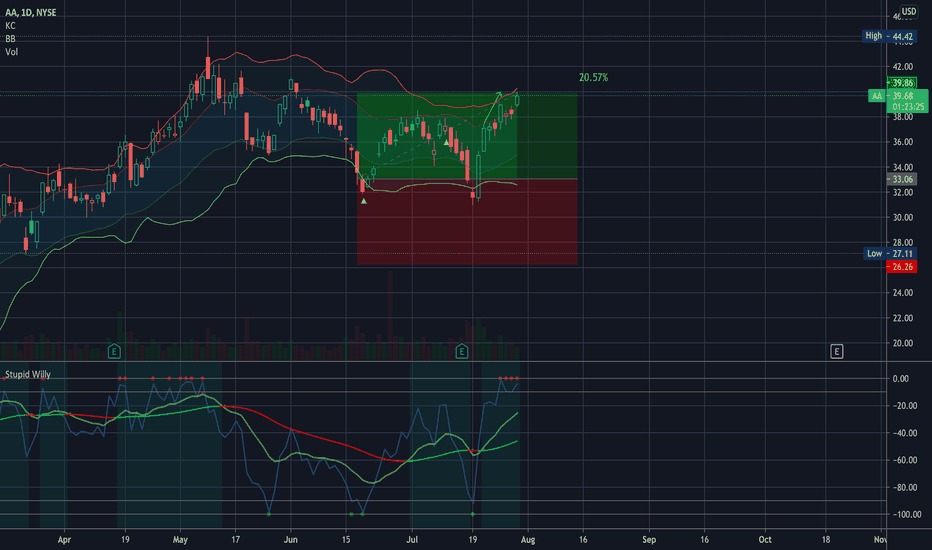Click the green up-arrow signal below the June low
This screenshot has width=932, height=550.
point(364,201)
